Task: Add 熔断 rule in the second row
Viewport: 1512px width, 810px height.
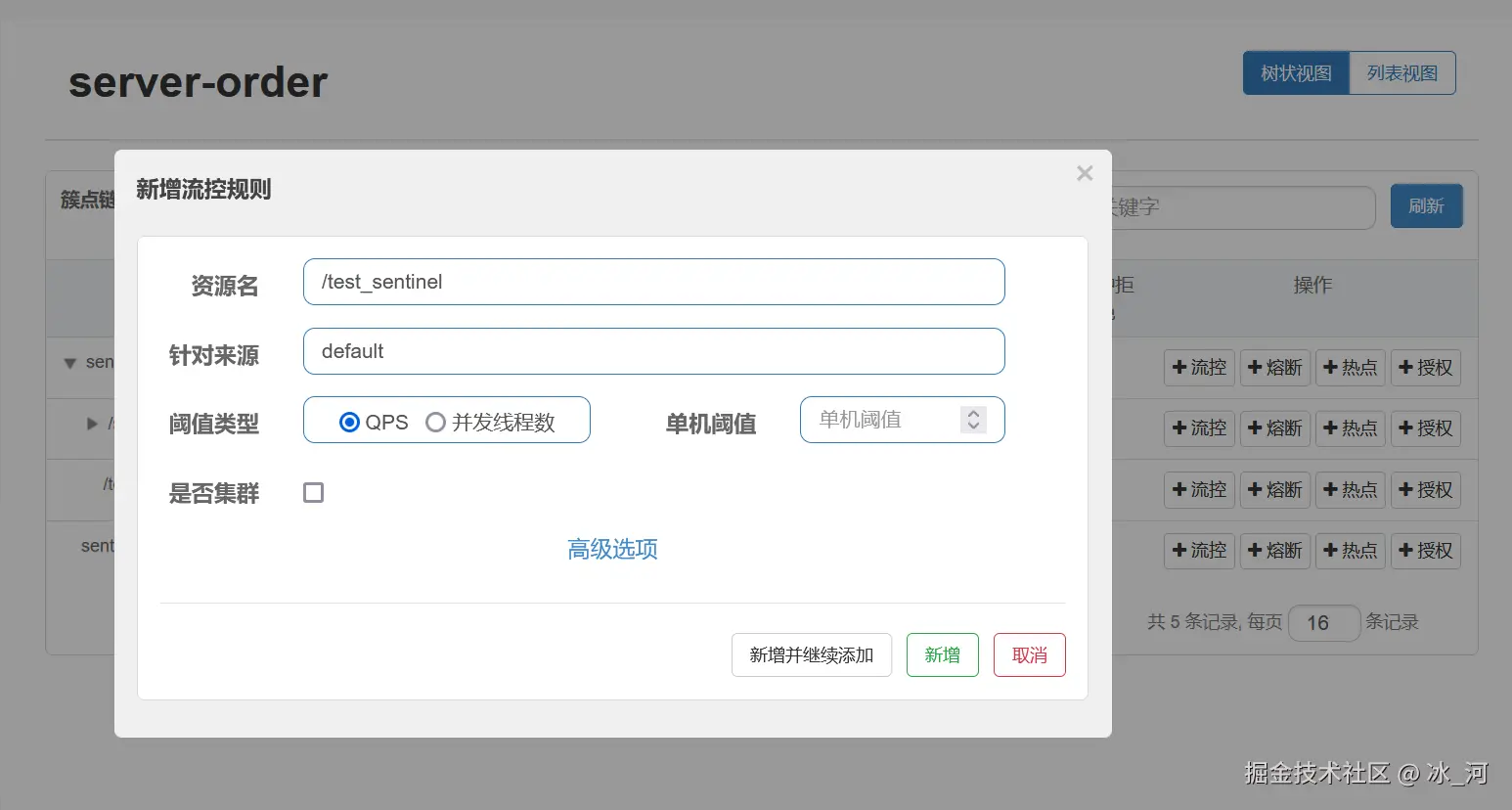Action: 1275,428
